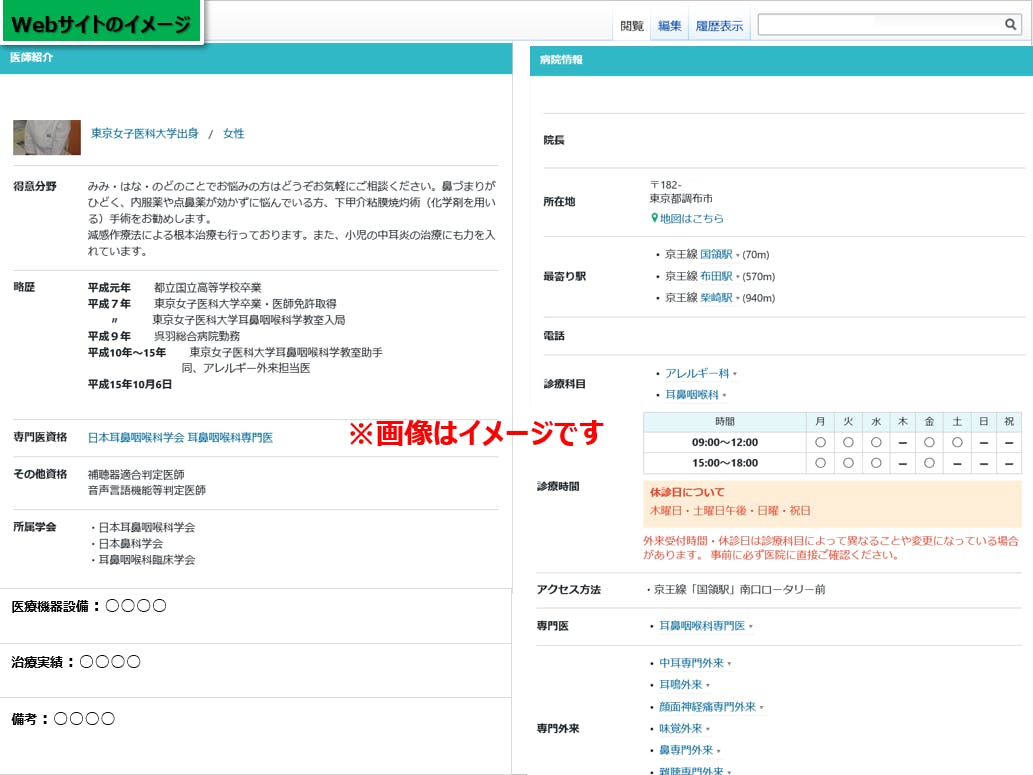This screenshot has width=1033, height=775.
Task: Expand the 中耳専門外来 dropdown arrow
Action: click(x=730, y=664)
